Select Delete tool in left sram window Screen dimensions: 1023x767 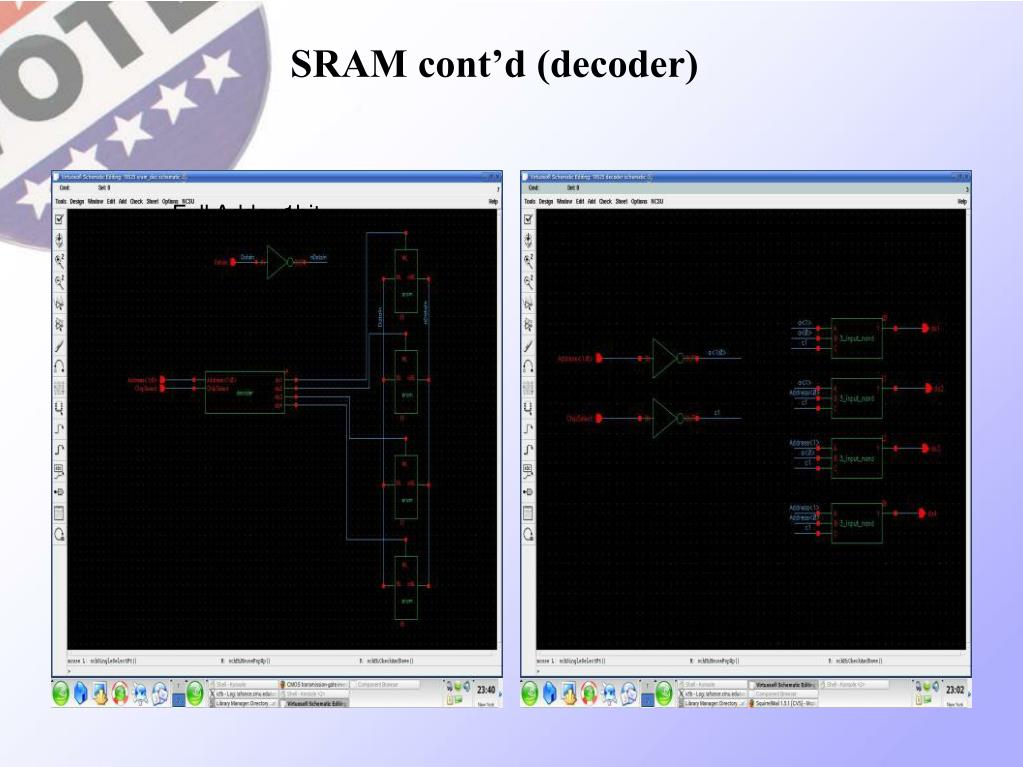point(59,346)
